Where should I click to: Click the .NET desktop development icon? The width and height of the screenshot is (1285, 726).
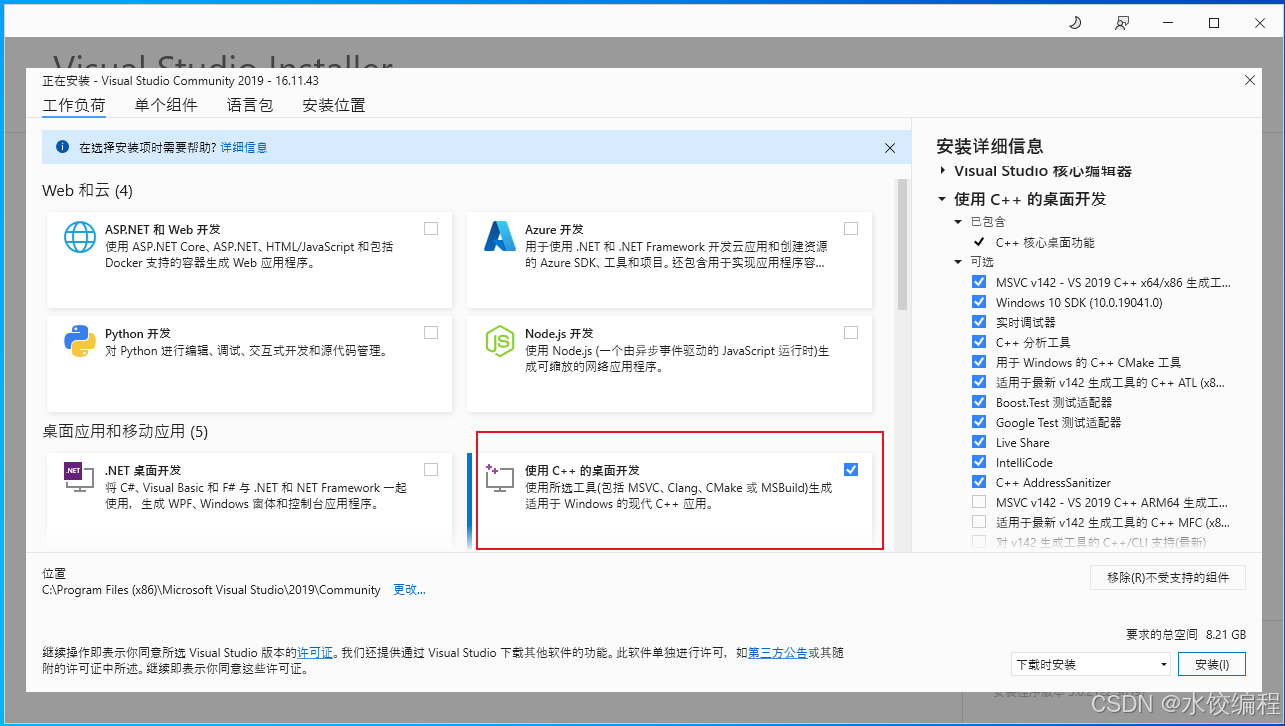pyautogui.click(x=80, y=477)
